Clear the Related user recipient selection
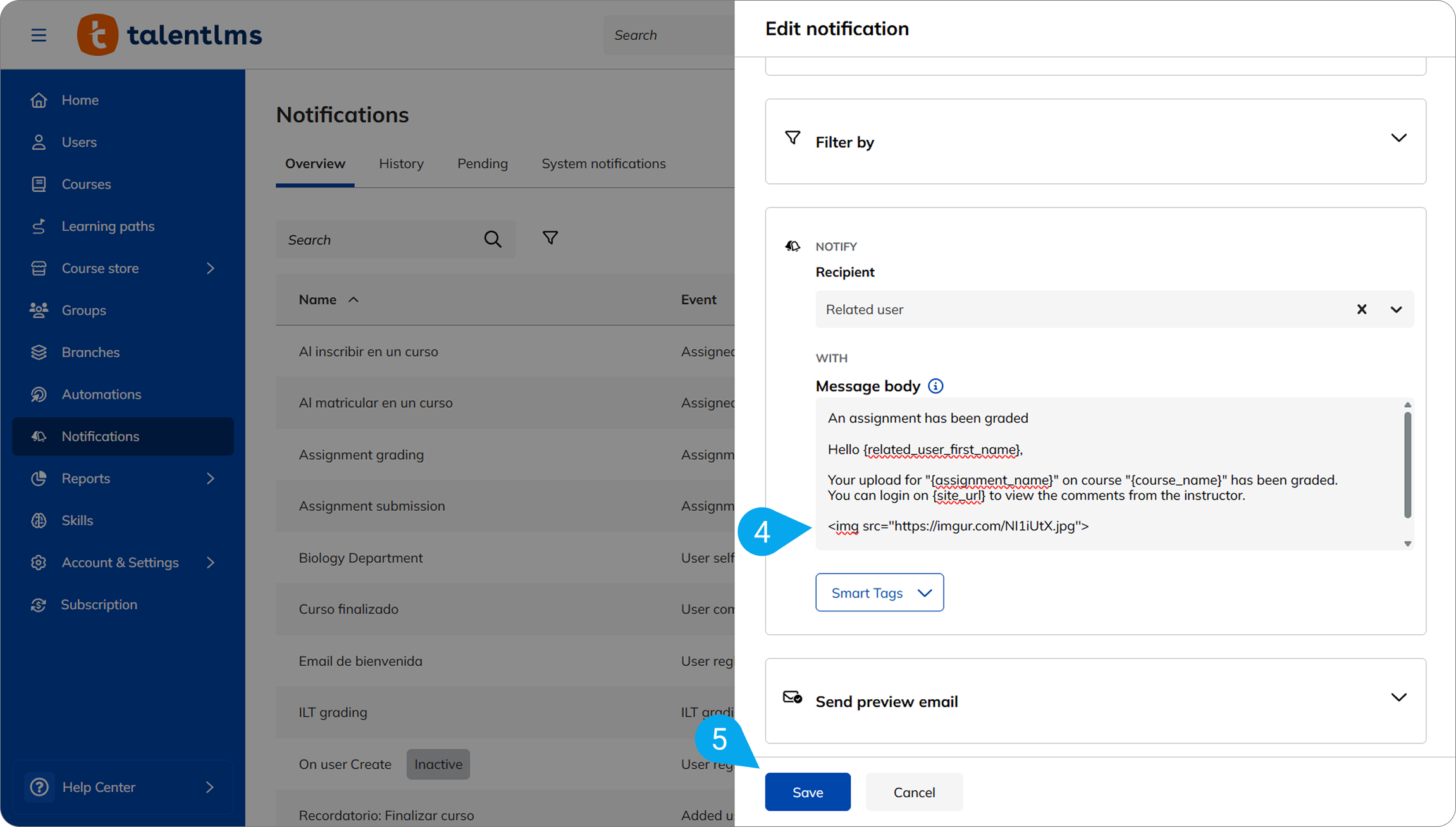1456x827 pixels. 1362,309
